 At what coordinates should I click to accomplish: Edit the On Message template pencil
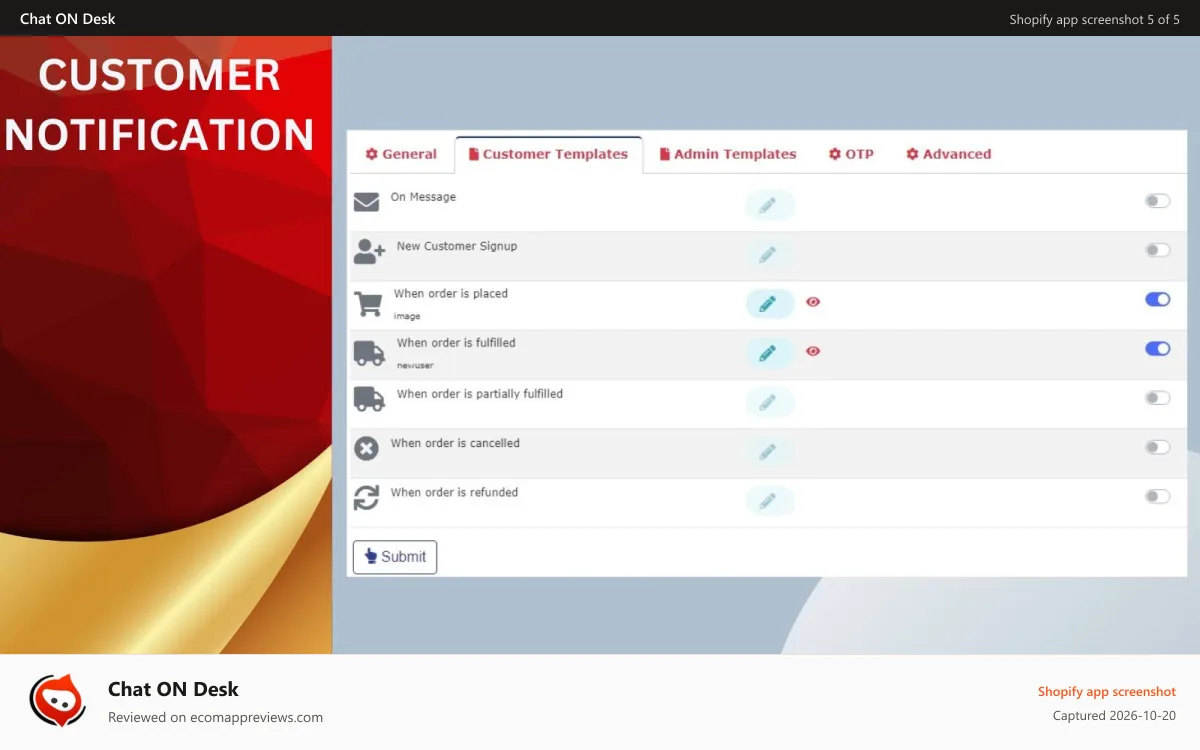click(x=768, y=205)
